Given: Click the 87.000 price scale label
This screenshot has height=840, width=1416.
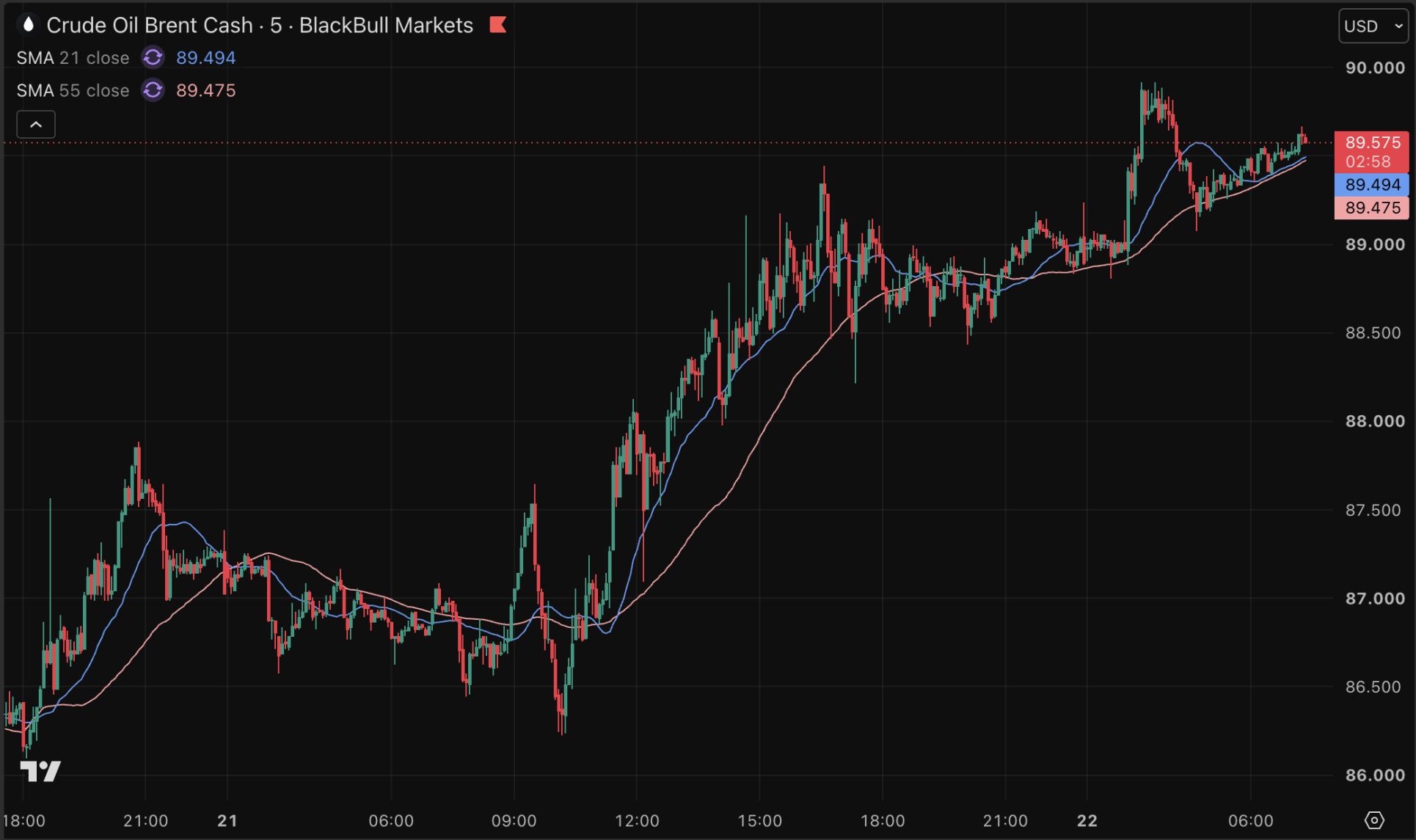Looking at the screenshot, I should [x=1375, y=599].
